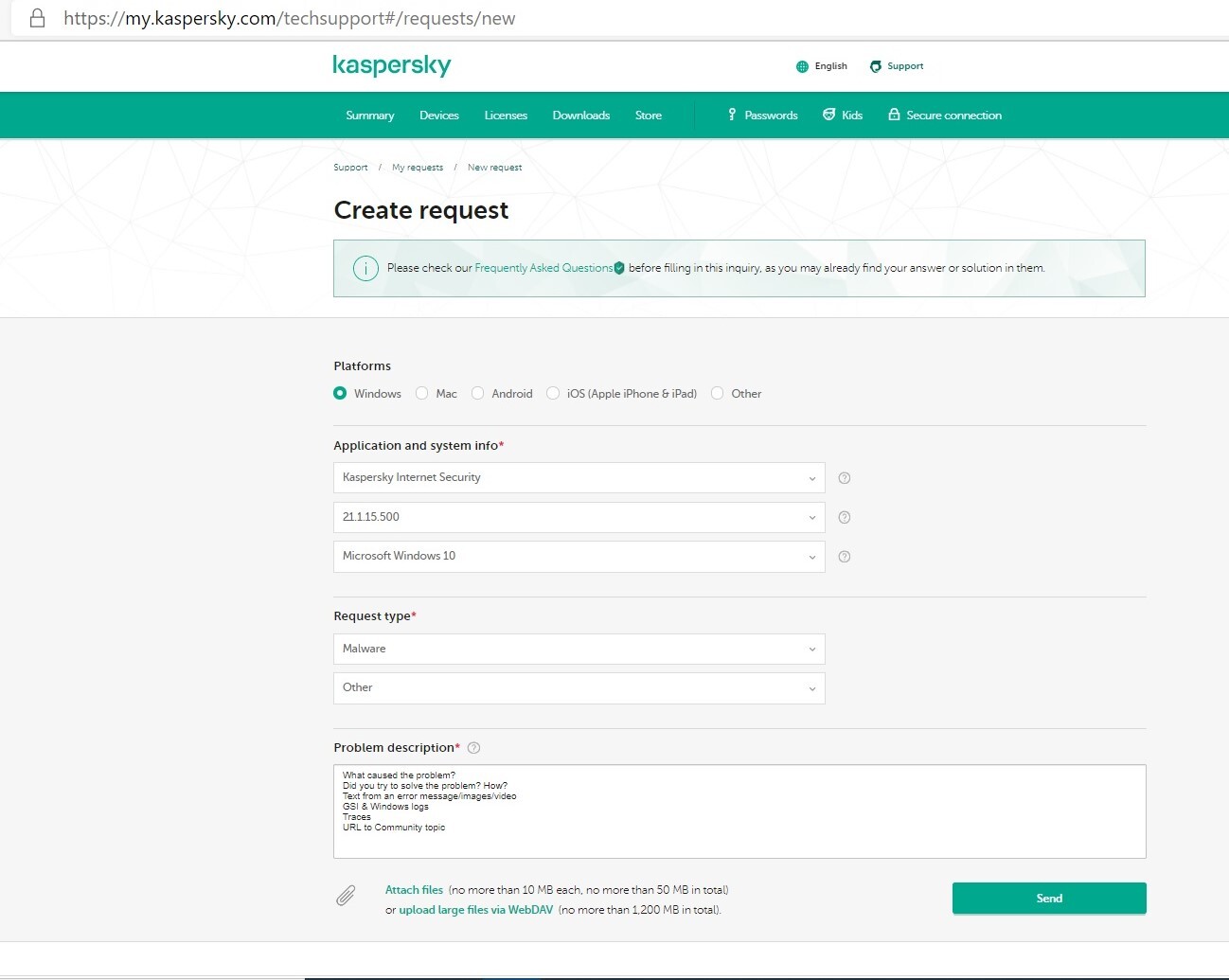The width and height of the screenshot is (1229, 980).
Task: Select the Windows platform radio button
Action: point(340,393)
